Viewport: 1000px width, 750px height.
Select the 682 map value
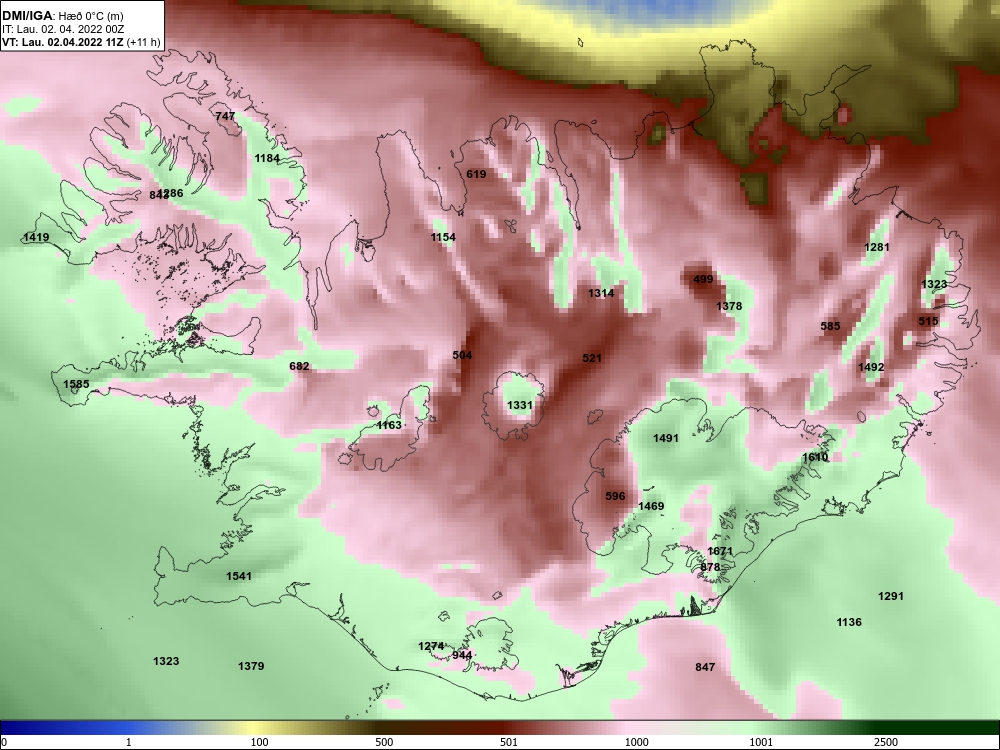click(299, 366)
